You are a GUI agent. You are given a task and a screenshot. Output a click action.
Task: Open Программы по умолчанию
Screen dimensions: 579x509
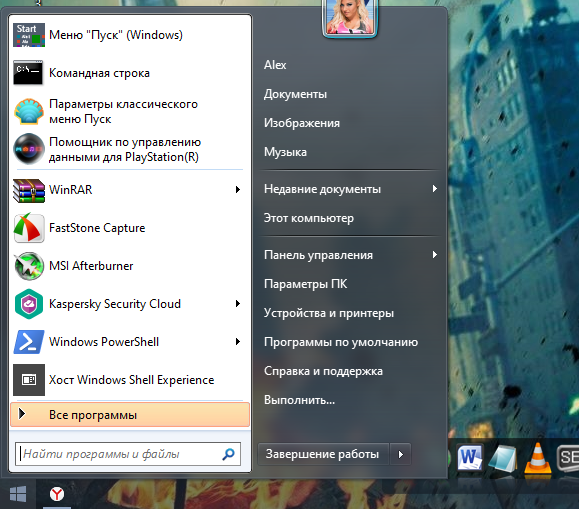(341, 342)
